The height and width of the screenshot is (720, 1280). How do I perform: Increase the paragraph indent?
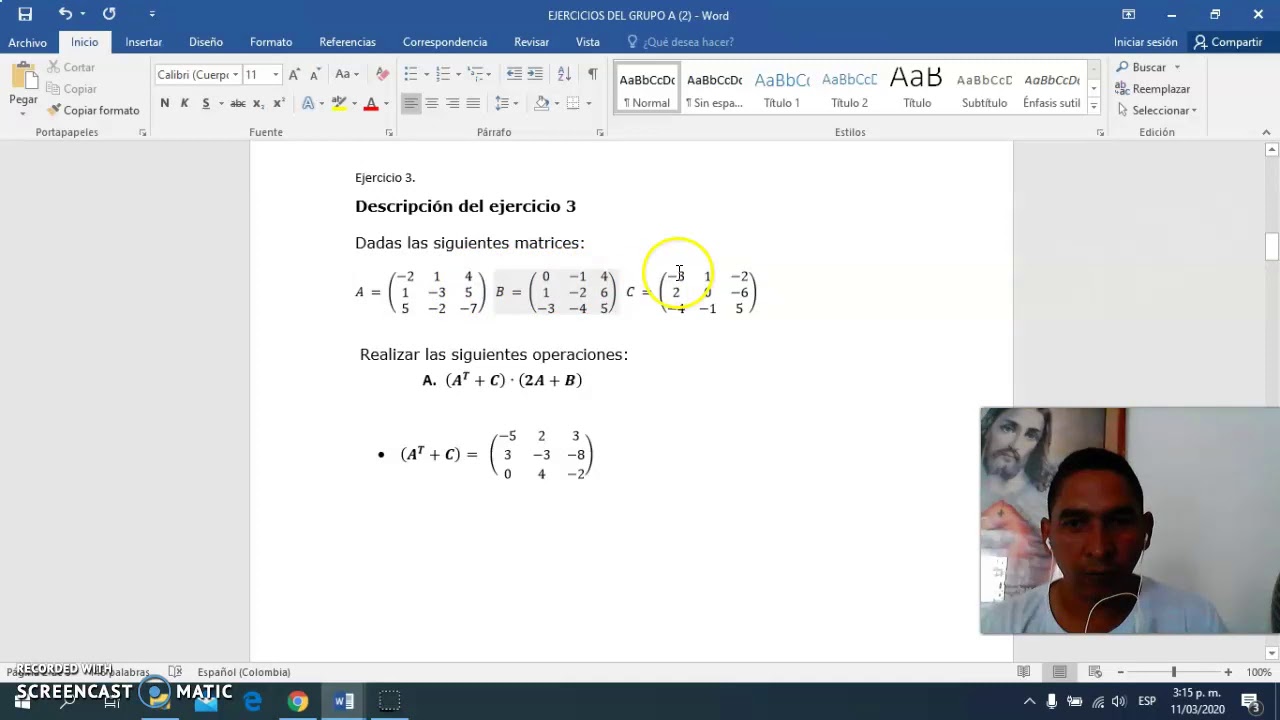(x=535, y=74)
